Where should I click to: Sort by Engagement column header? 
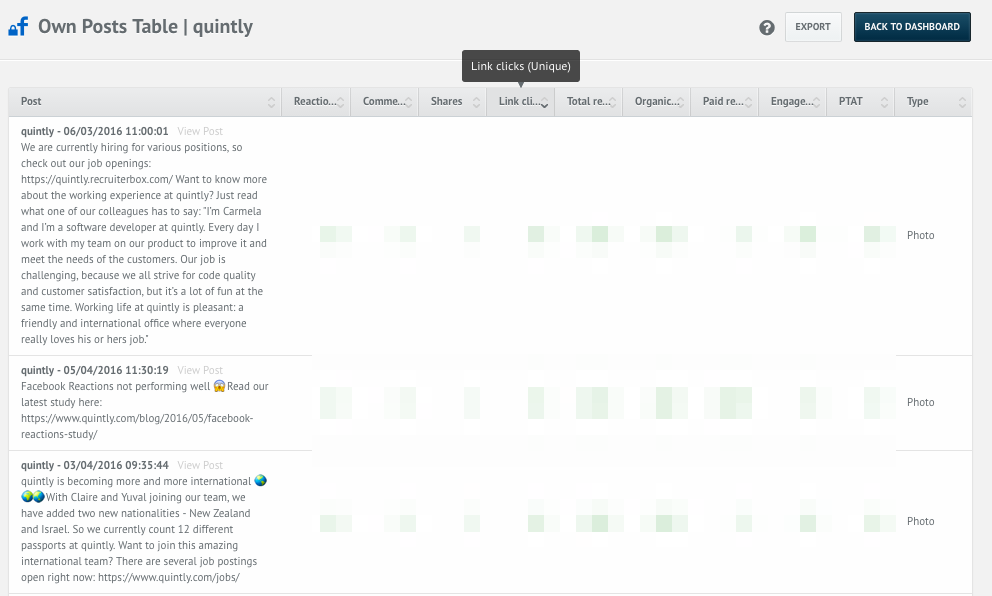(x=791, y=101)
